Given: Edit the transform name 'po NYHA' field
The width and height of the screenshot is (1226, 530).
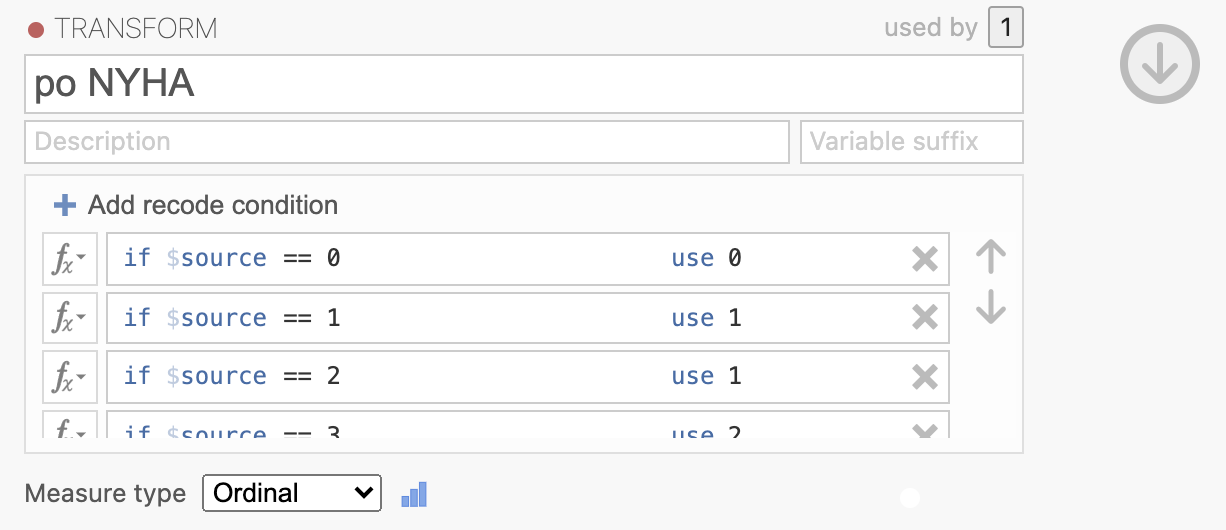Looking at the screenshot, I should 524,84.
